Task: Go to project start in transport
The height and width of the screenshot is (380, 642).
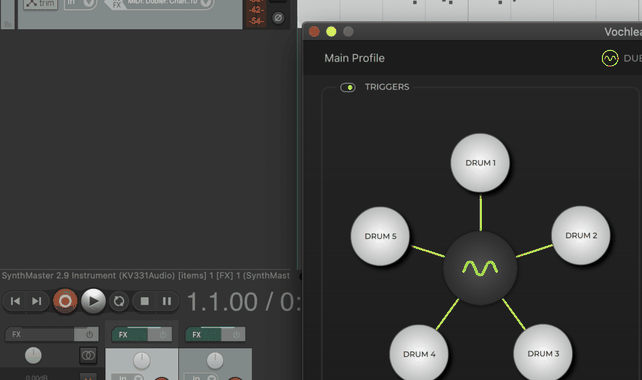Action: (15, 301)
